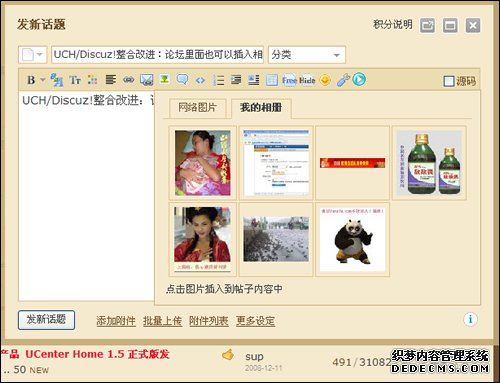
Task: Toggle bold text formatting
Action: [31, 80]
